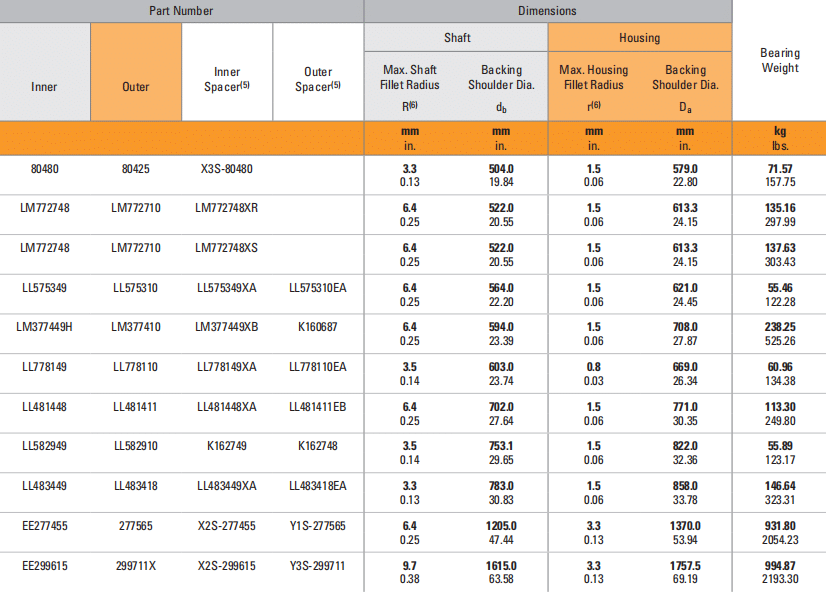Select outer spacer K160687
The width and height of the screenshot is (826, 595).
point(318,327)
